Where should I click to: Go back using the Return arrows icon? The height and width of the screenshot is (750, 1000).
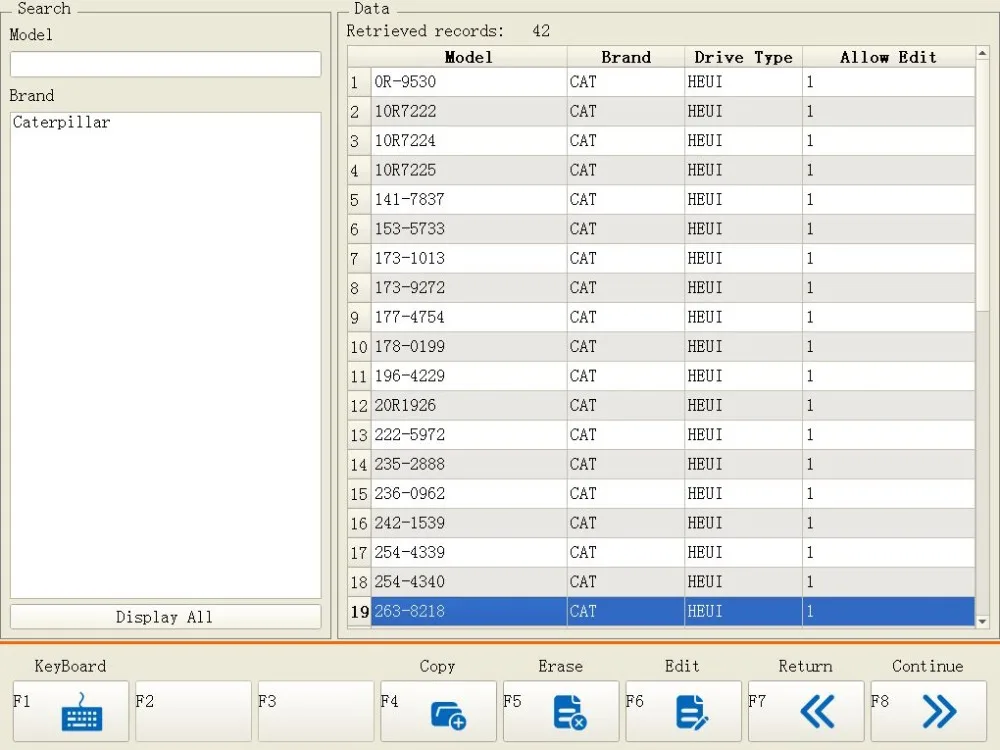tap(817, 712)
